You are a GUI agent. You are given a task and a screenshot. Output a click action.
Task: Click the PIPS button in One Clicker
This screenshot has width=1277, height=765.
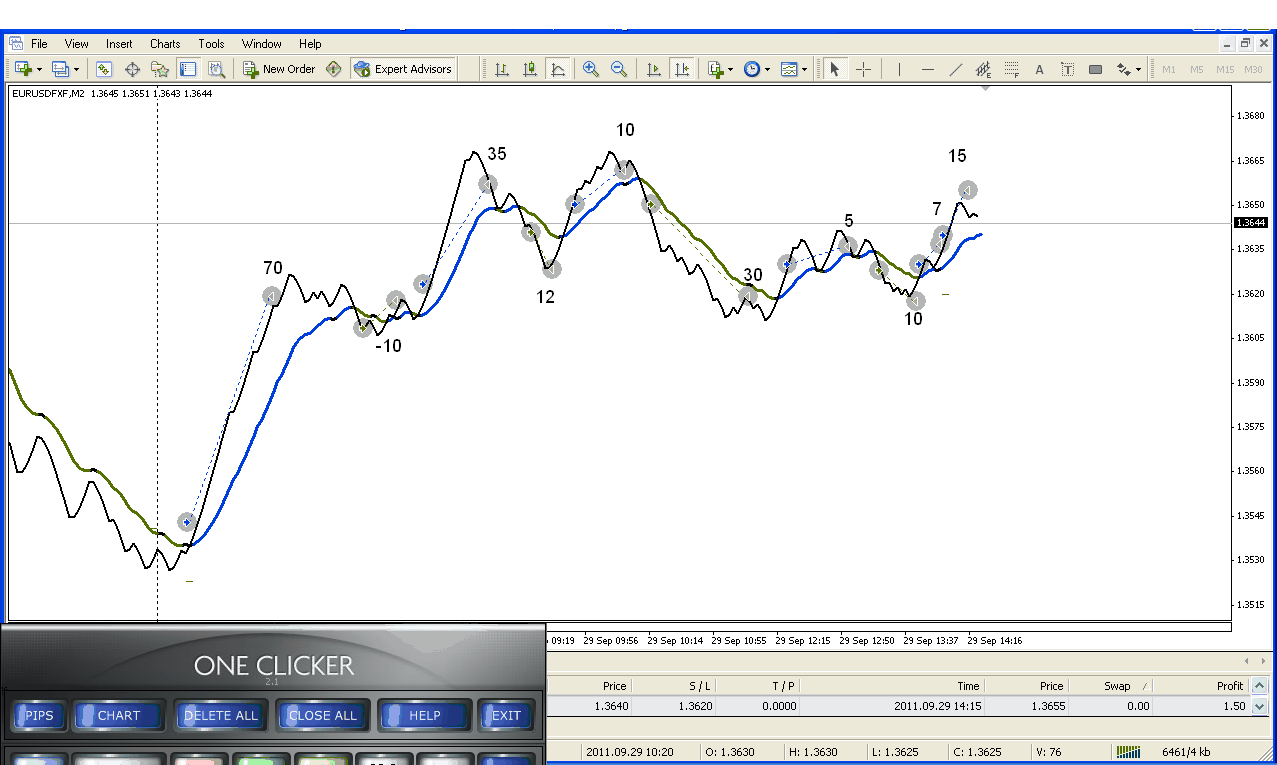pyautogui.click(x=38, y=715)
